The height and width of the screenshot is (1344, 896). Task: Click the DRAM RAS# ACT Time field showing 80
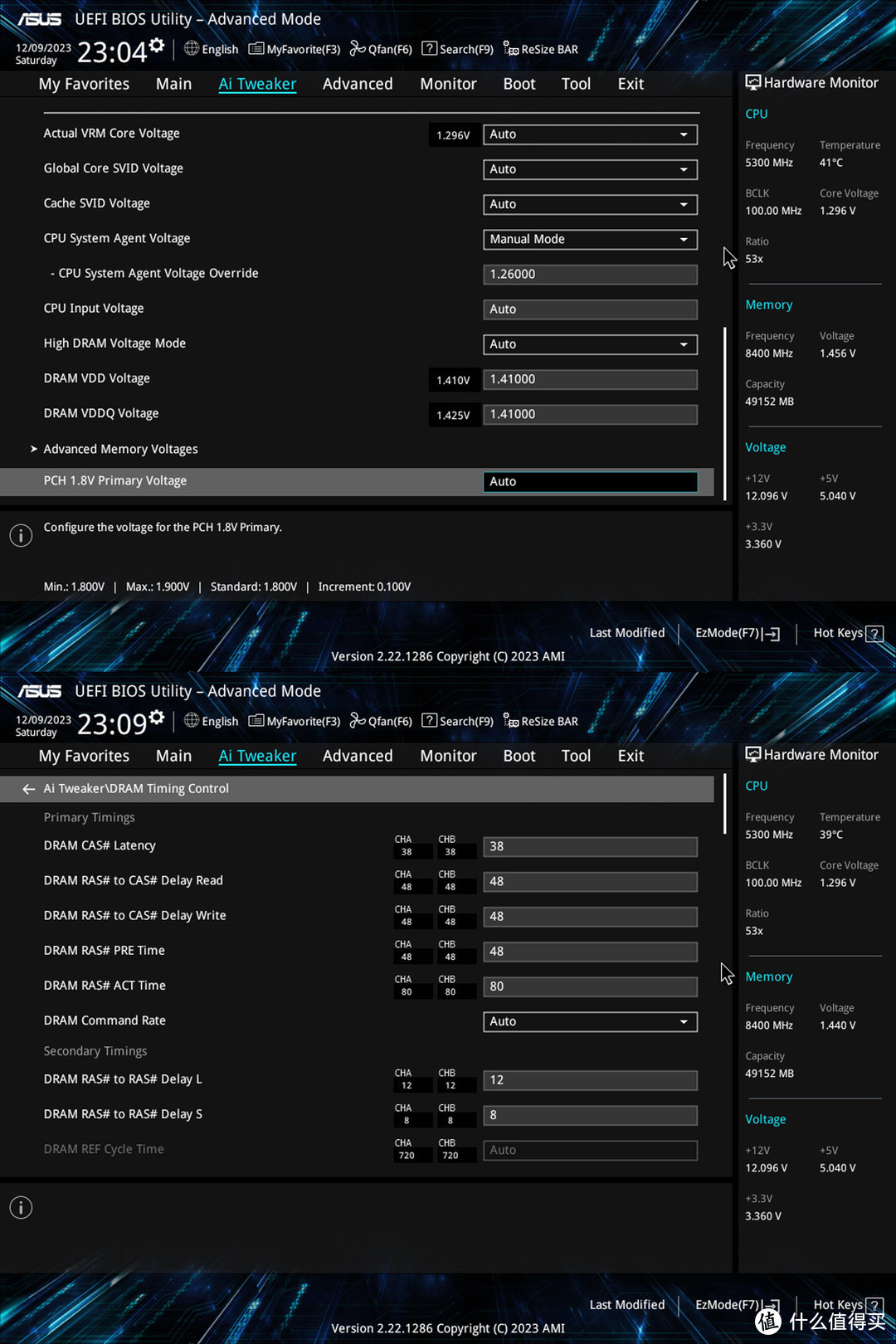pyautogui.click(x=590, y=986)
